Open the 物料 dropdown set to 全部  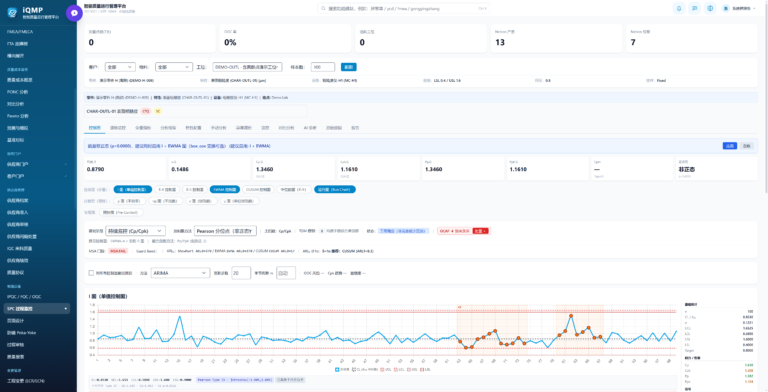click(x=174, y=67)
